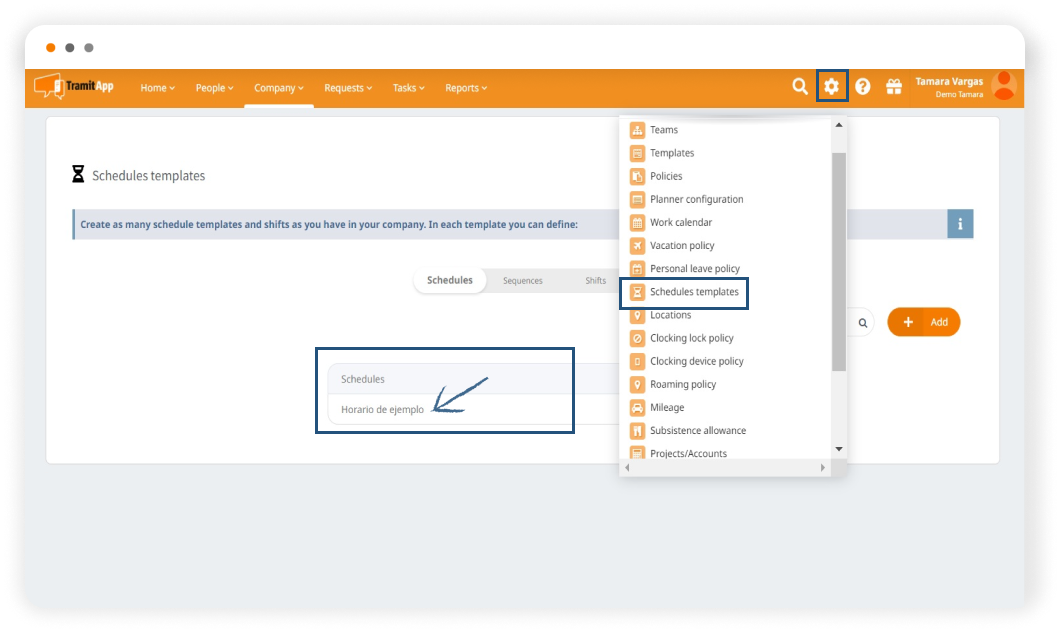Click the blue info icon button
This screenshot has width=1061, height=633.
coord(960,224)
